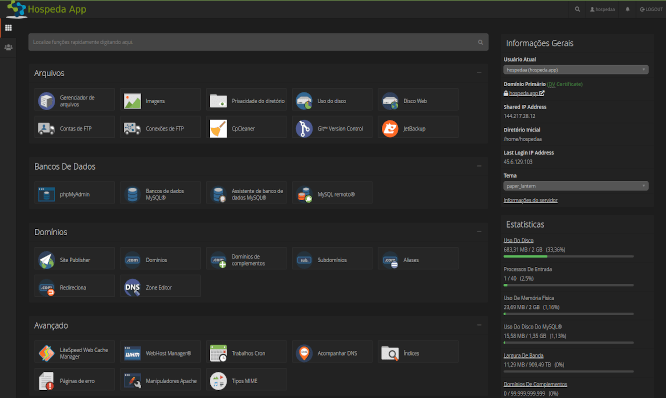Open Conexões de FTP
This screenshot has width=666, height=398.
(160, 128)
